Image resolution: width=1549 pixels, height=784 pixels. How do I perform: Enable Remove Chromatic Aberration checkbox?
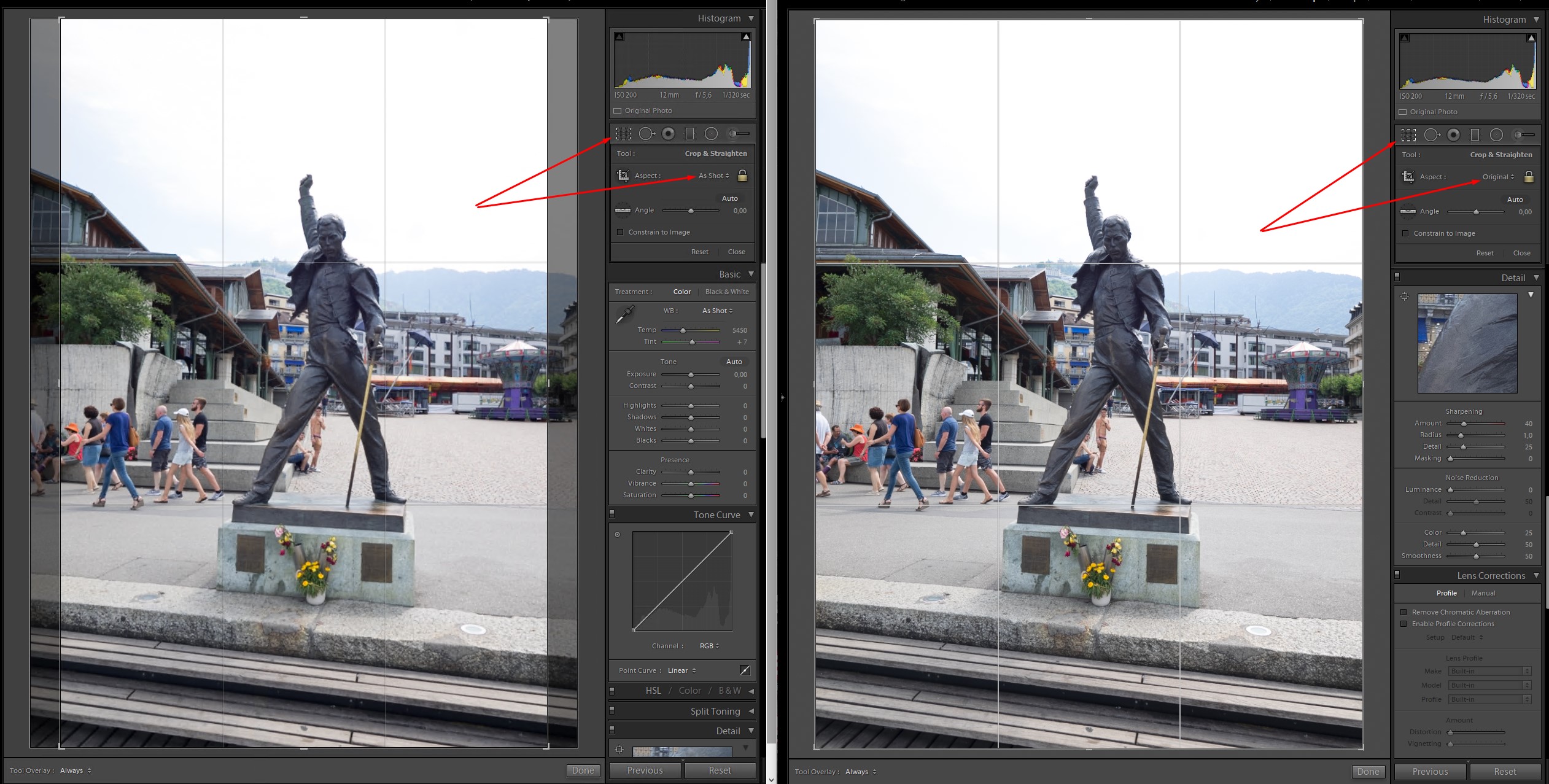click(1403, 612)
